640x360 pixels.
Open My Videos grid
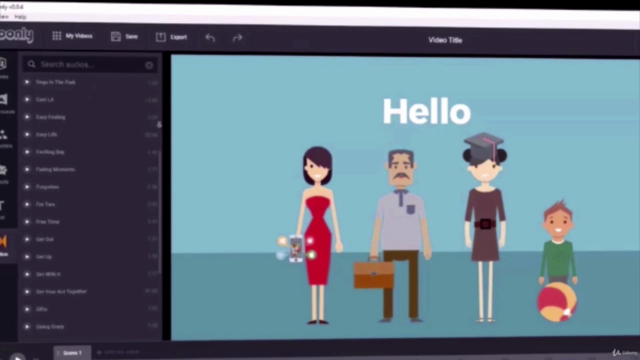72,36
